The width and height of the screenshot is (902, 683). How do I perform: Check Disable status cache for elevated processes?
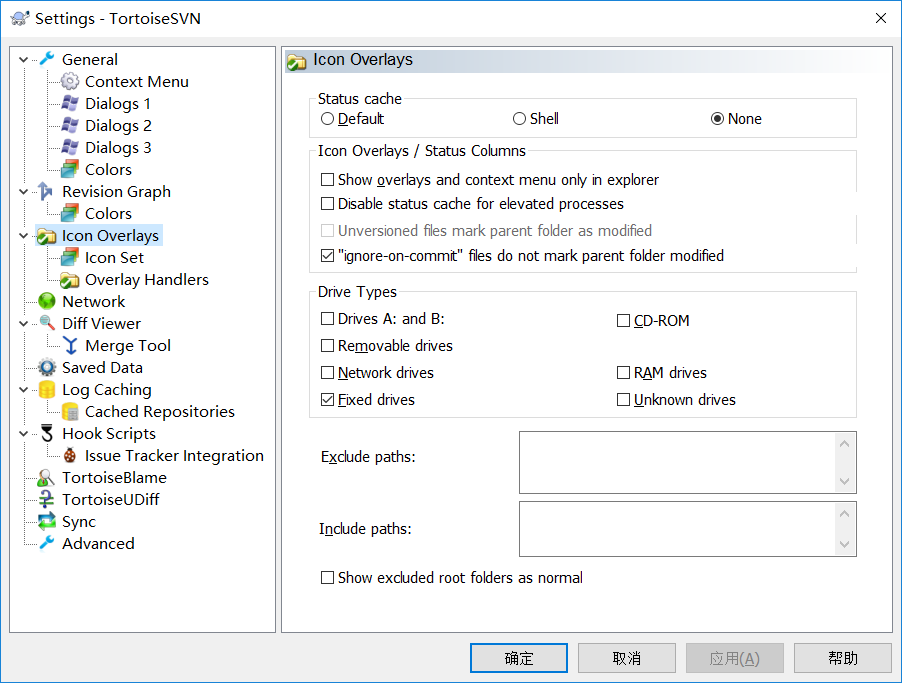[327, 204]
